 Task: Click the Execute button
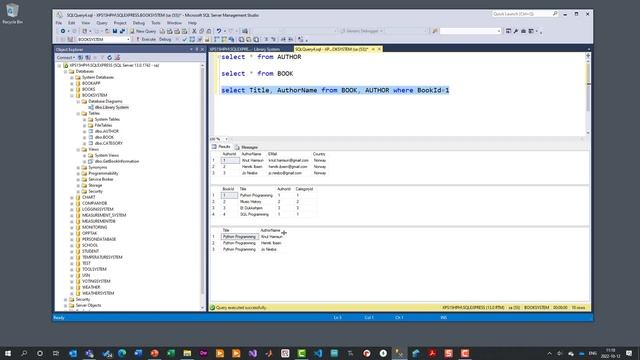146,40
